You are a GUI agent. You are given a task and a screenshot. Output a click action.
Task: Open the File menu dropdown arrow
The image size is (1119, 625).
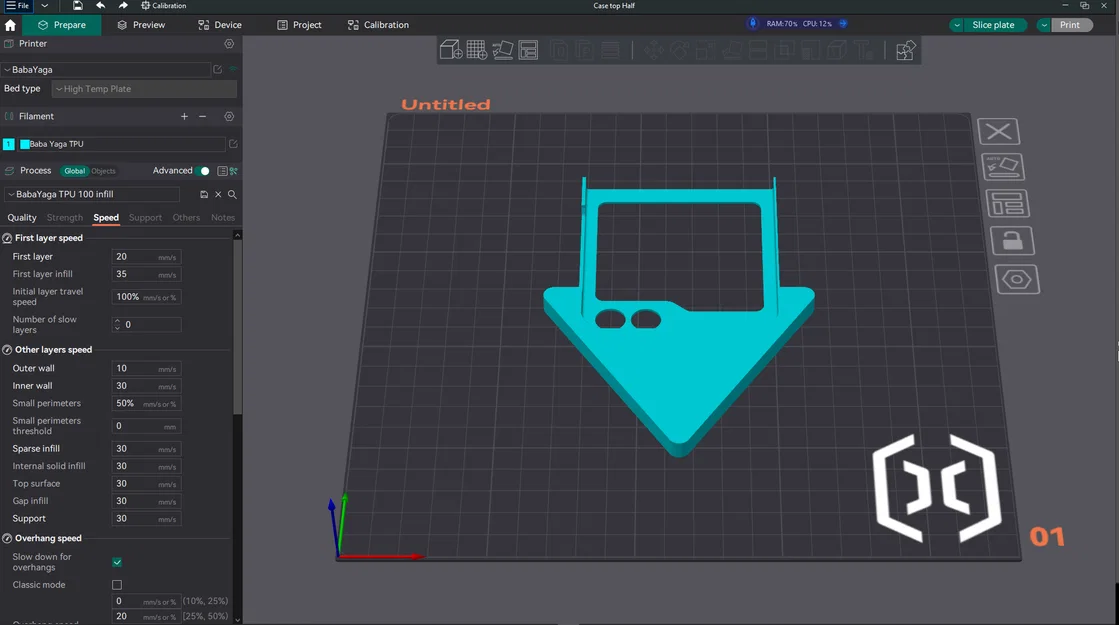point(45,6)
